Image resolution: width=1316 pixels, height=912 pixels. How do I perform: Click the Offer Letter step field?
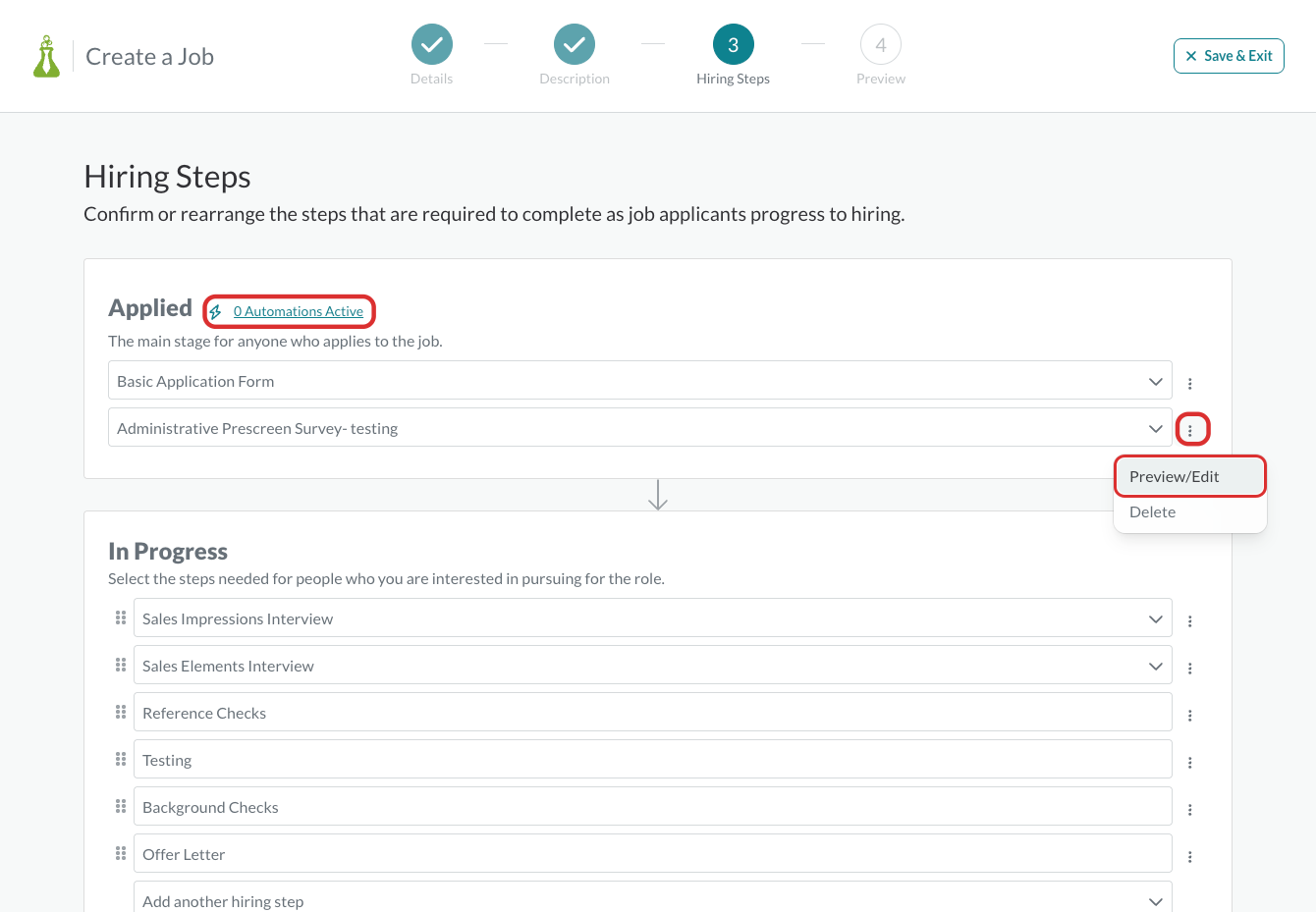coord(653,853)
